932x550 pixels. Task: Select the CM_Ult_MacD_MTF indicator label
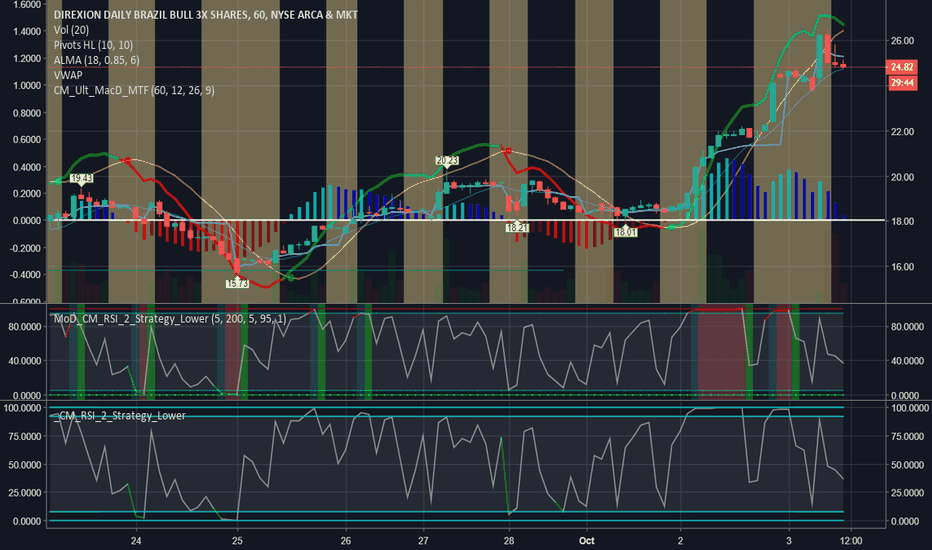coord(134,90)
